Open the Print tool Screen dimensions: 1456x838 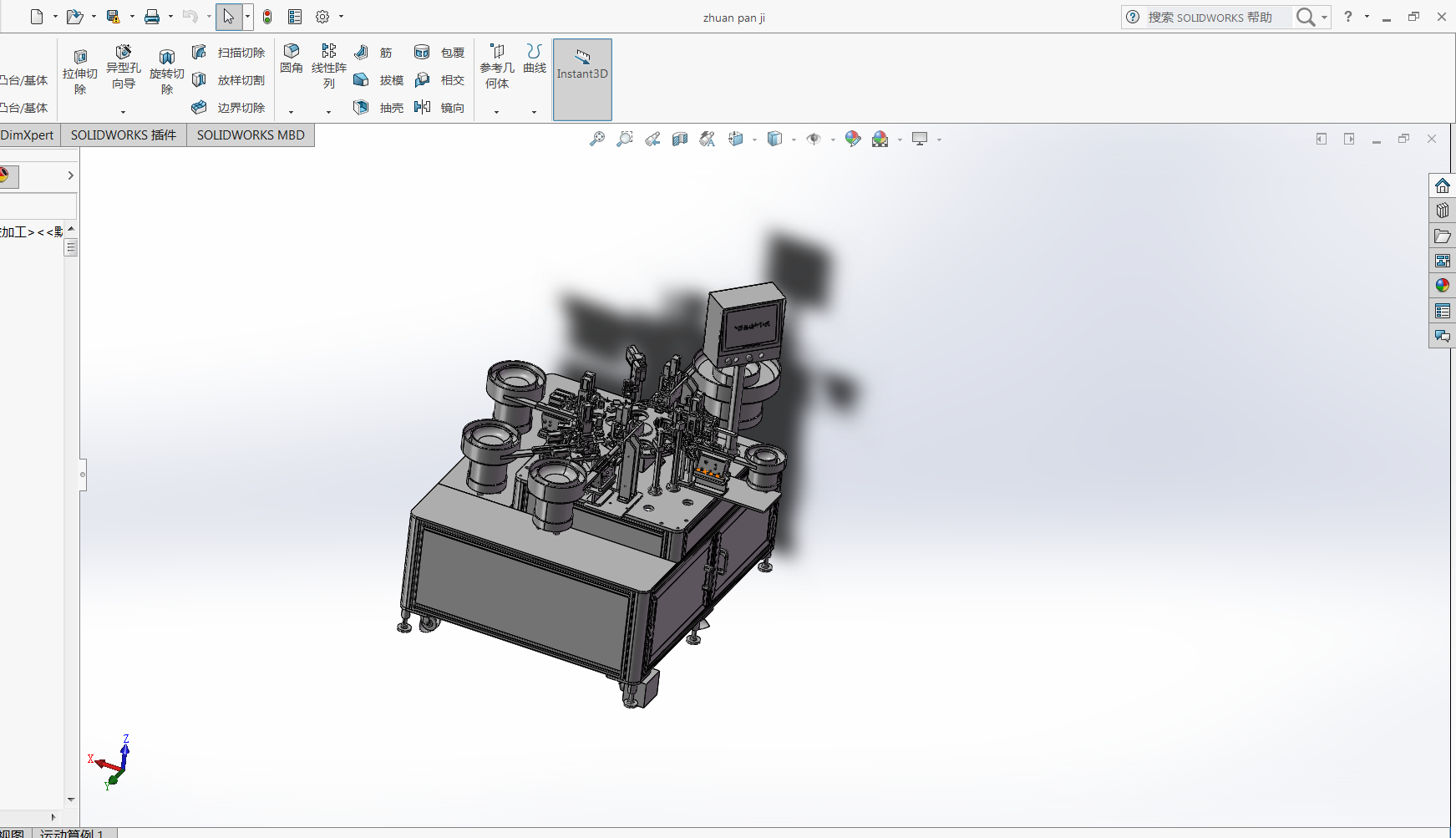pyautogui.click(x=152, y=17)
